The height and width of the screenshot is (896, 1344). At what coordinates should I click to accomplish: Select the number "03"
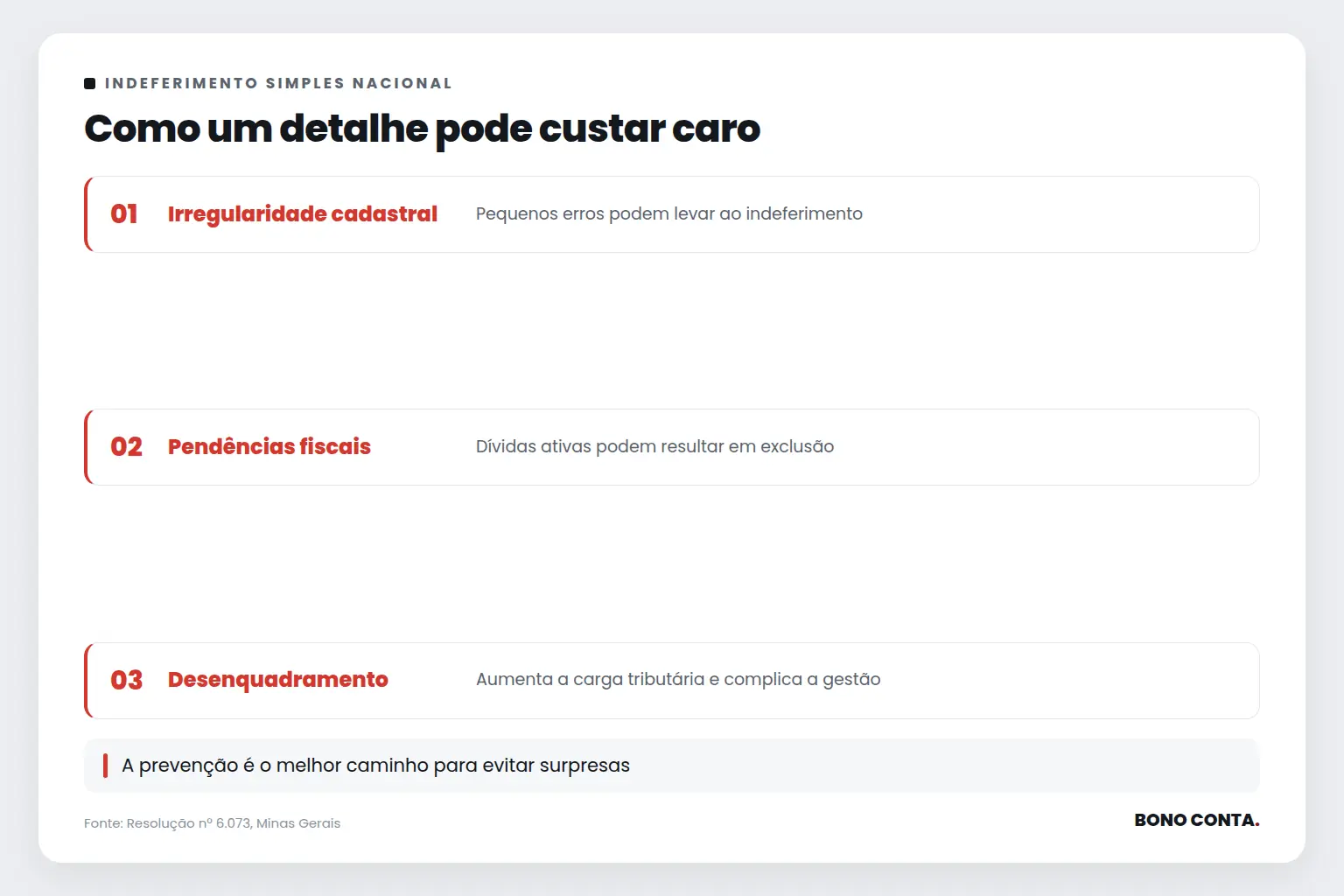[126, 680]
